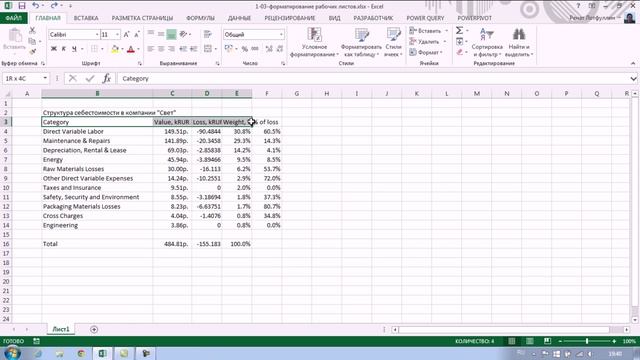Click the Cut scissors icon
The height and width of the screenshot is (360, 640).
pyautogui.click(x=32, y=31)
